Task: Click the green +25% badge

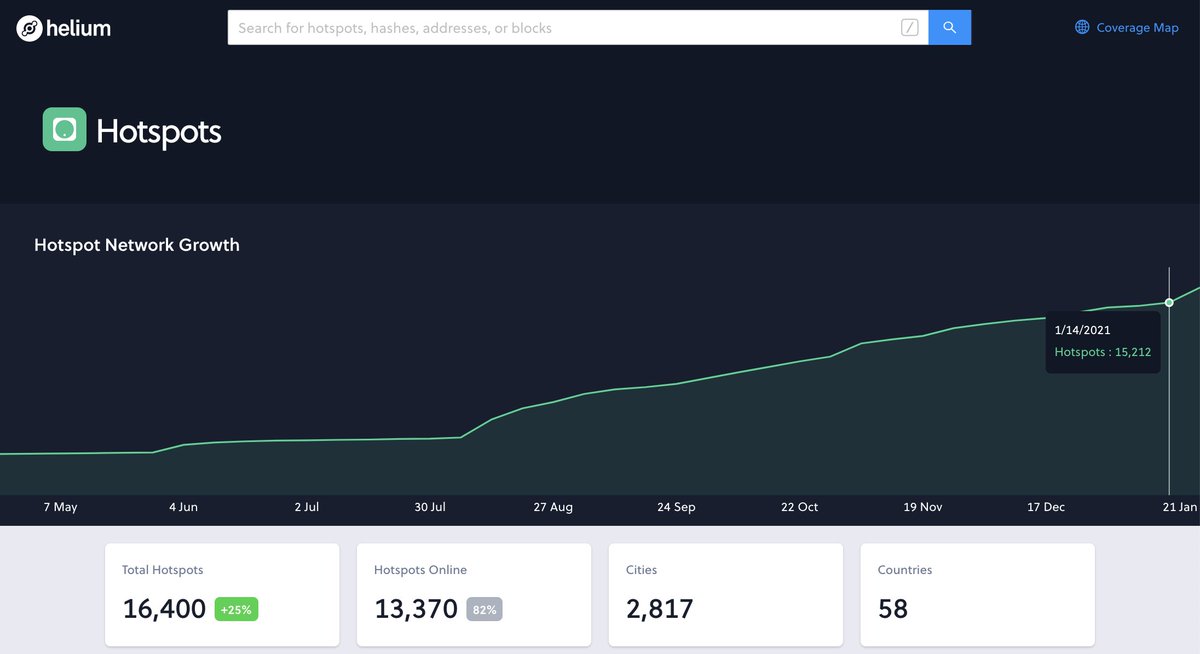Action: 236,609
